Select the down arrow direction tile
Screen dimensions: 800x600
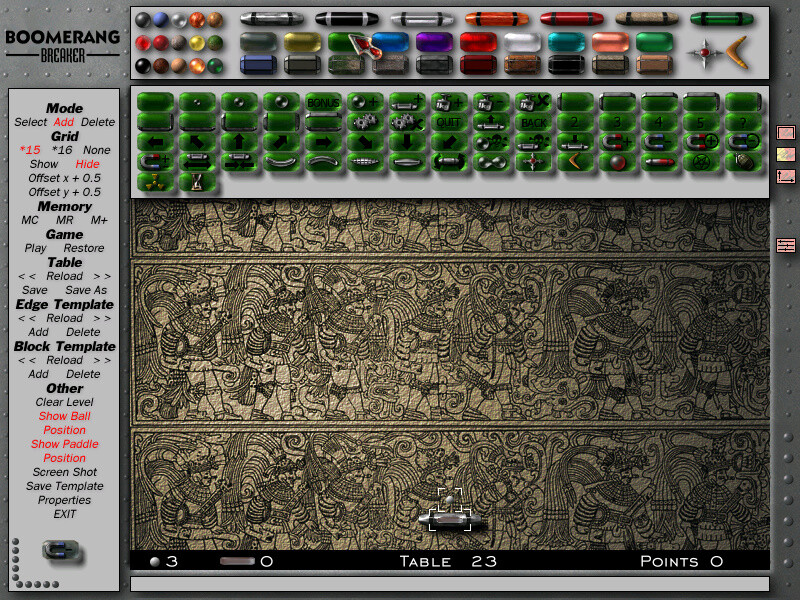point(407,142)
